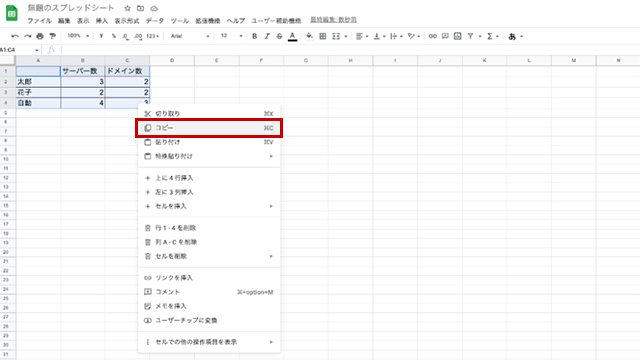640x360 pixels.
Task: Increase decimal places with .00 icon
Action: [138, 36]
